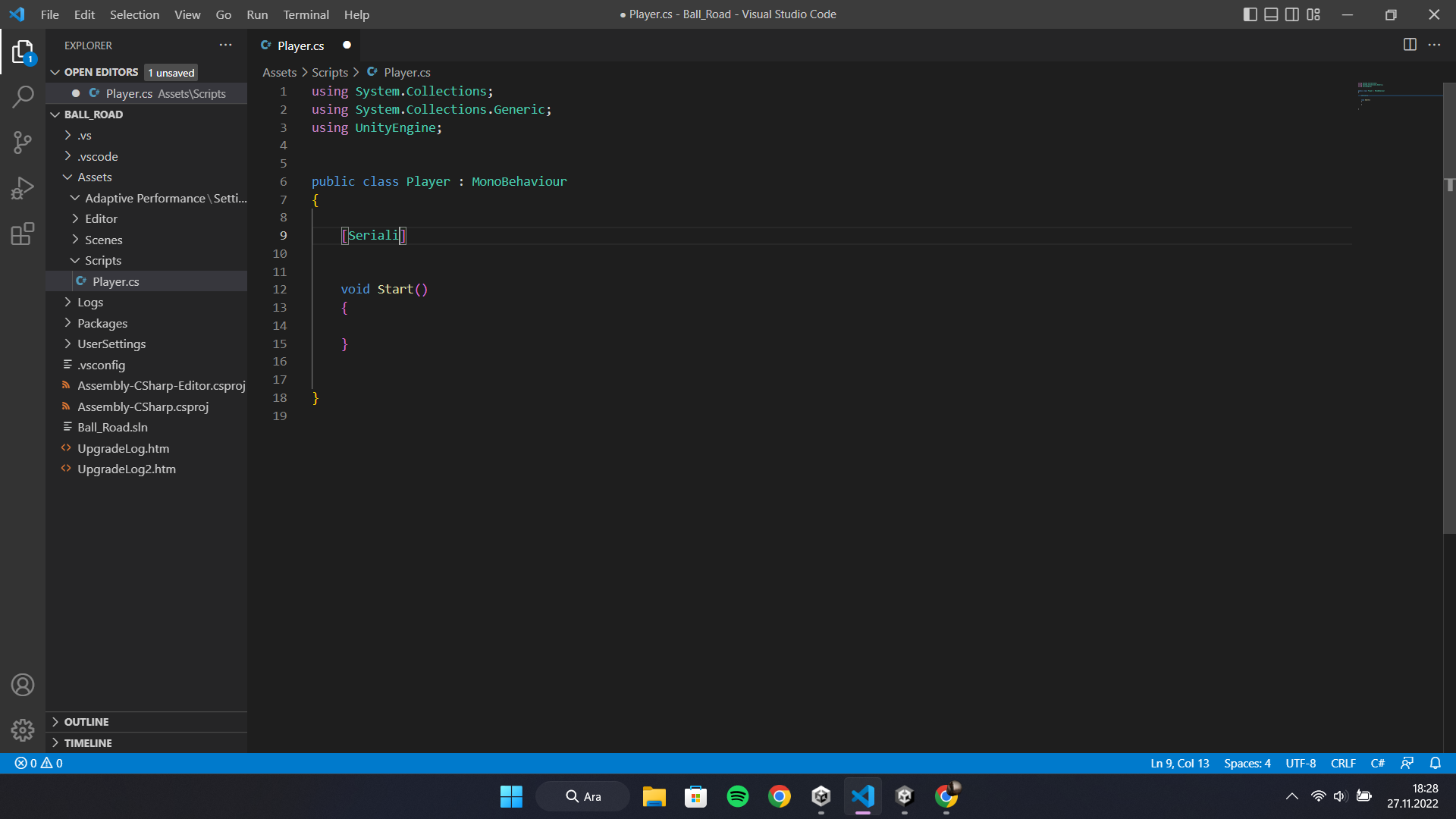Toggle secondary side bar visibility

click(x=1292, y=14)
